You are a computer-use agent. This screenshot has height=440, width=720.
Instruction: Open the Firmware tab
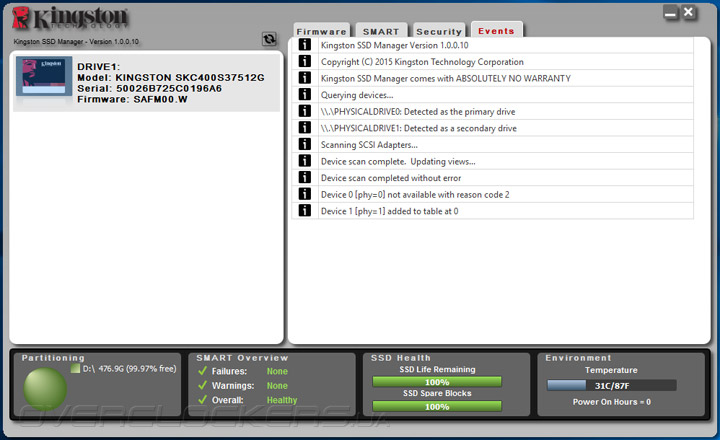(321, 31)
